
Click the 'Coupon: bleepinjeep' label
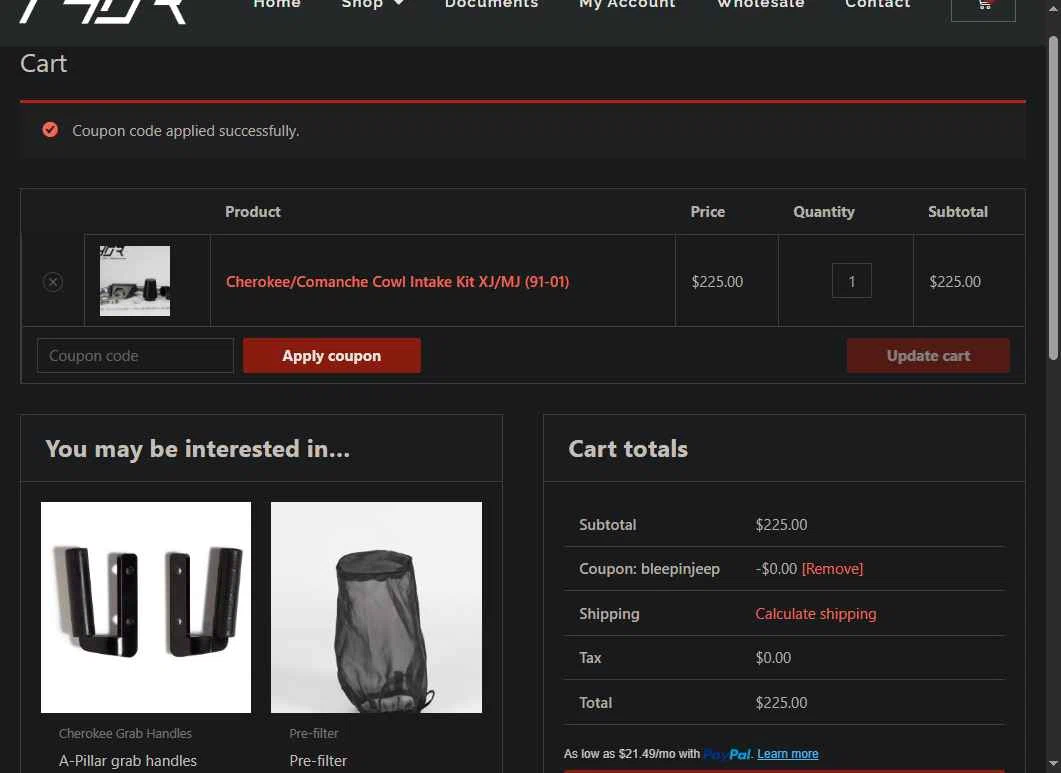(x=649, y=569)
